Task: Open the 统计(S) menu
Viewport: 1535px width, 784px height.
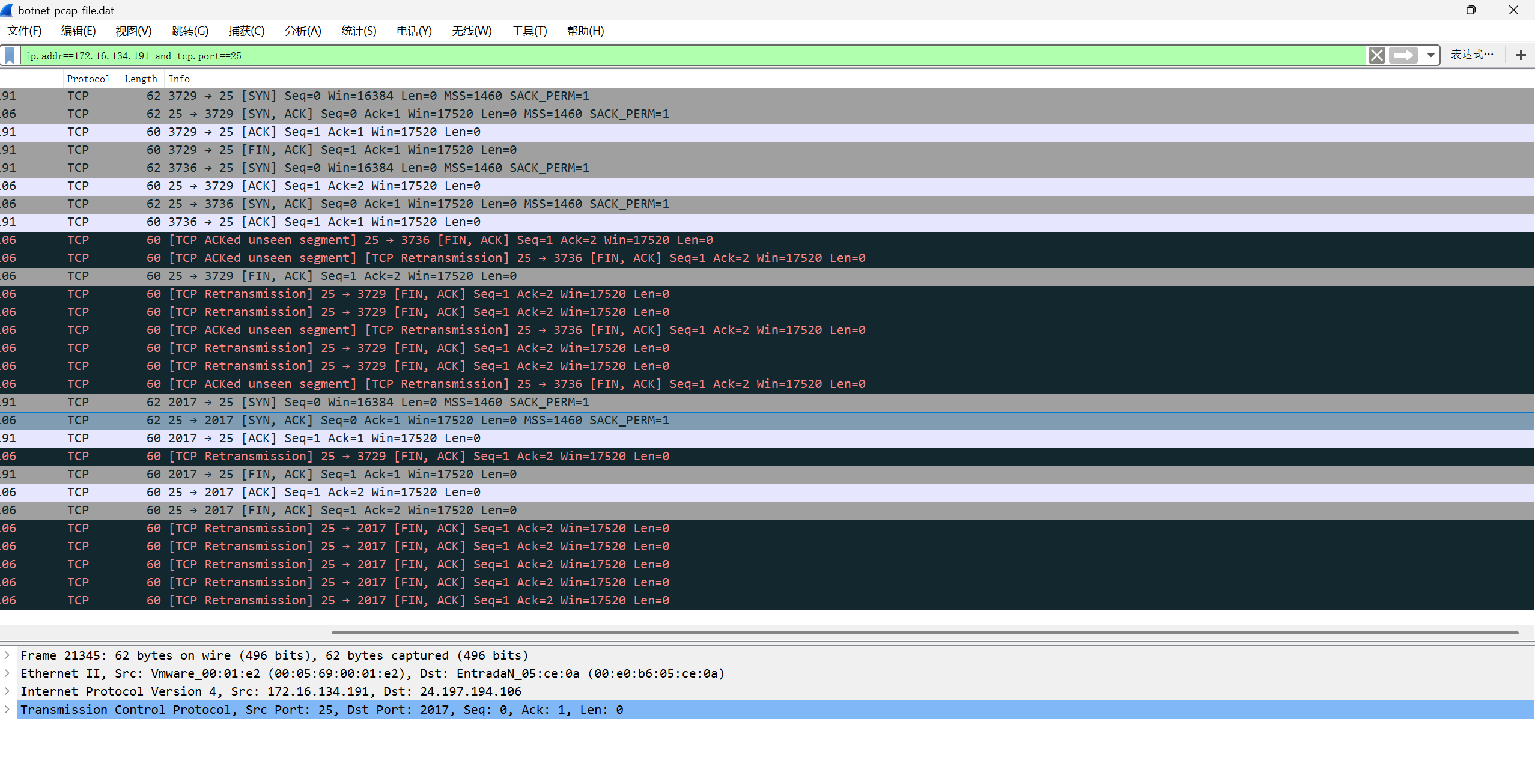Action: [359, 31]
